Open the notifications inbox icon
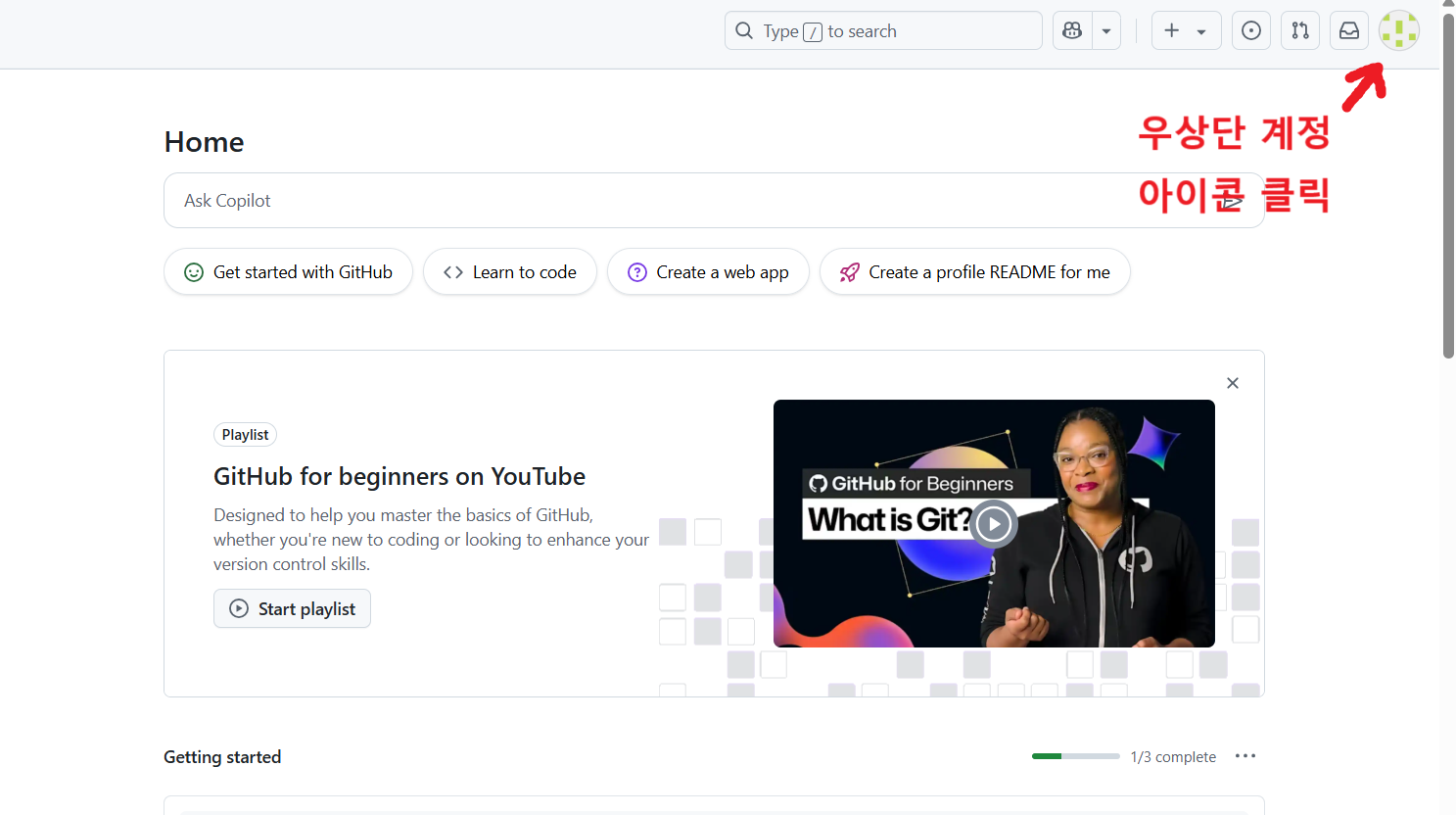1456x815 pixels. 1349,30
